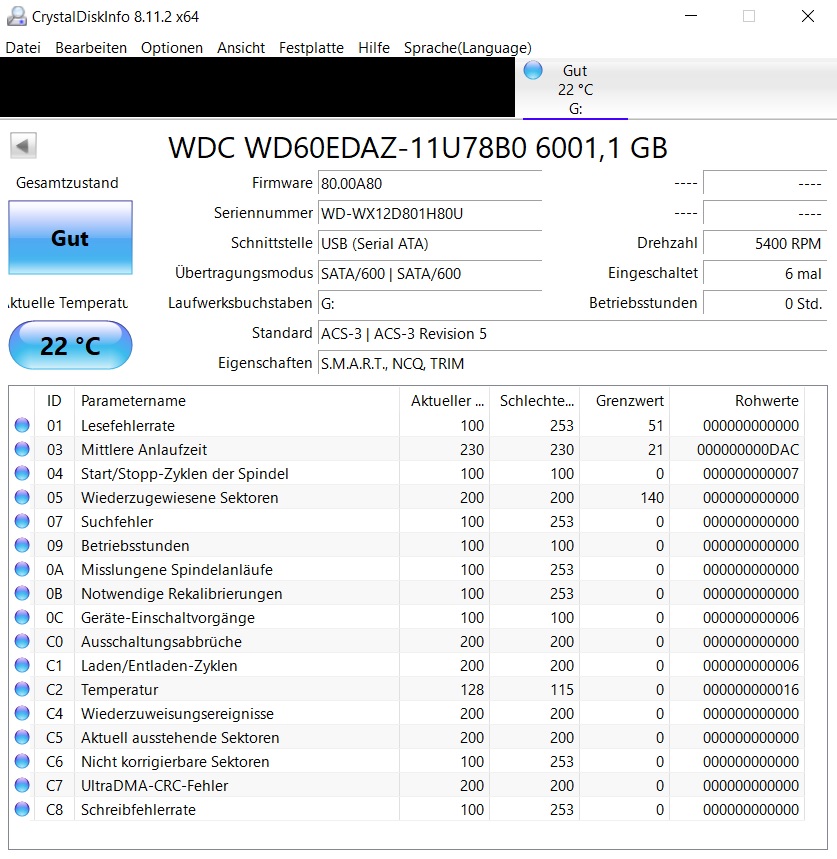Click status icon for Aktuell ausstehende Sektoren row
This screenshot has width=837, height=859.
point(22,737)
